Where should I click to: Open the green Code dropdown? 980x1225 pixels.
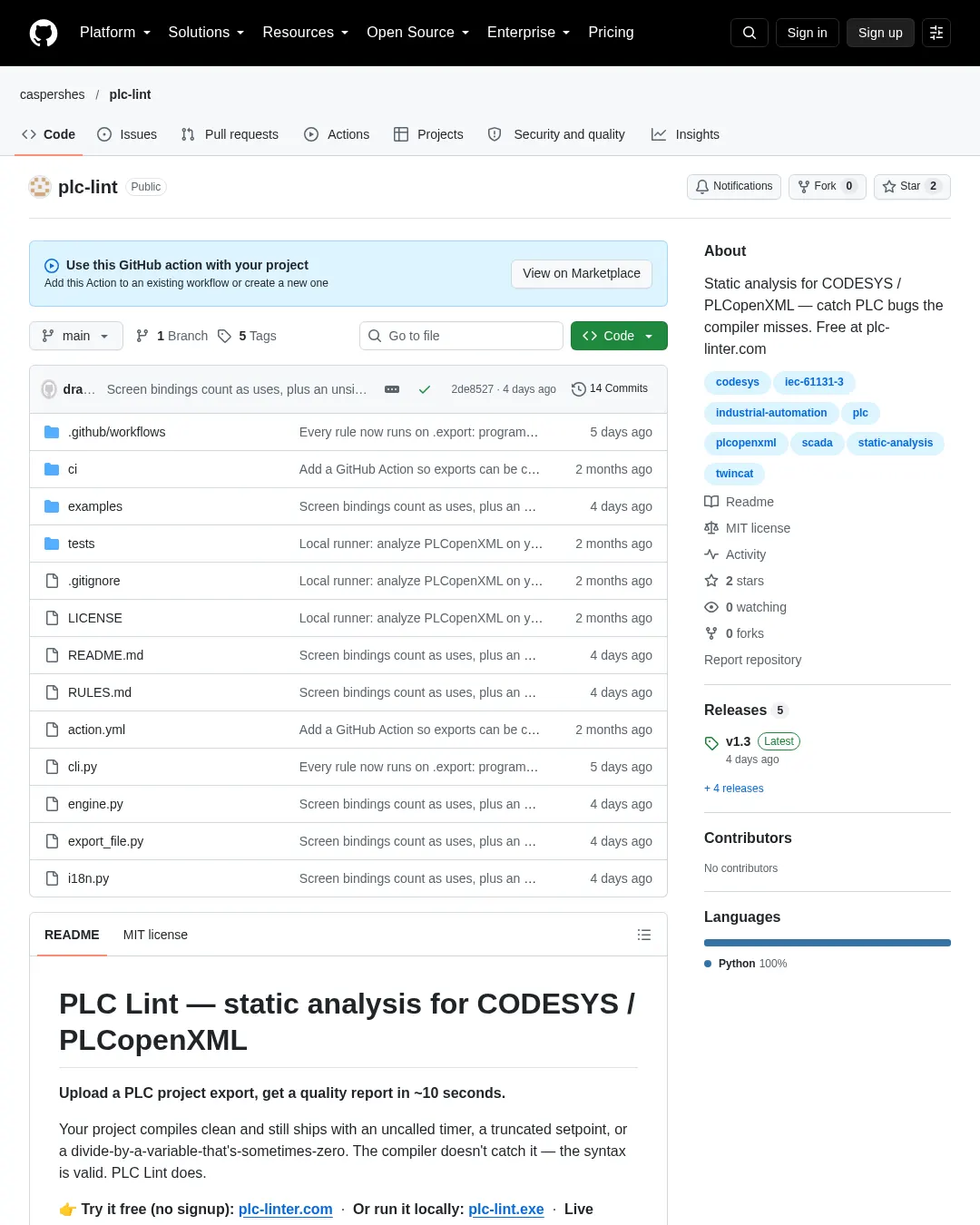(x=619, y=336)
